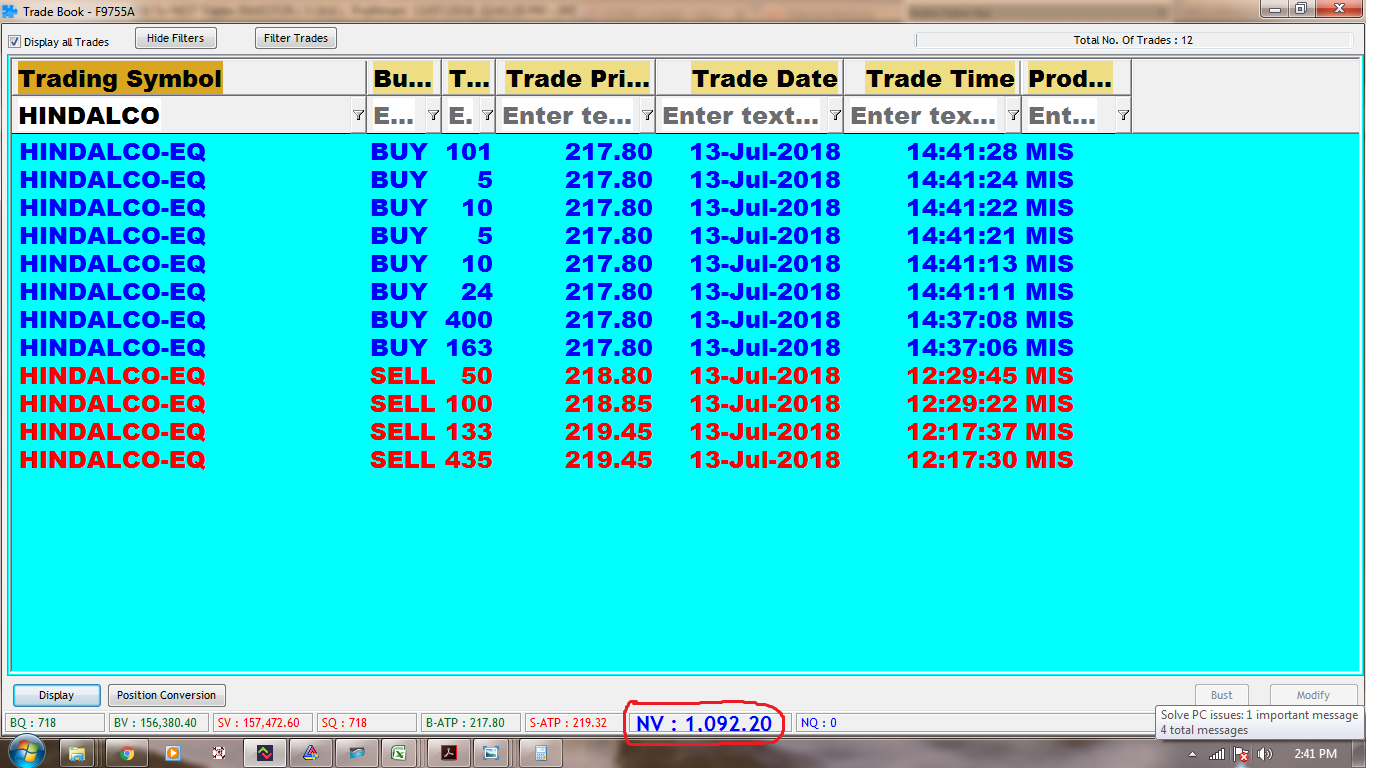
Task: Select the SELL 435 trade at 12:17:30
Action: click(x=546, y=460)
